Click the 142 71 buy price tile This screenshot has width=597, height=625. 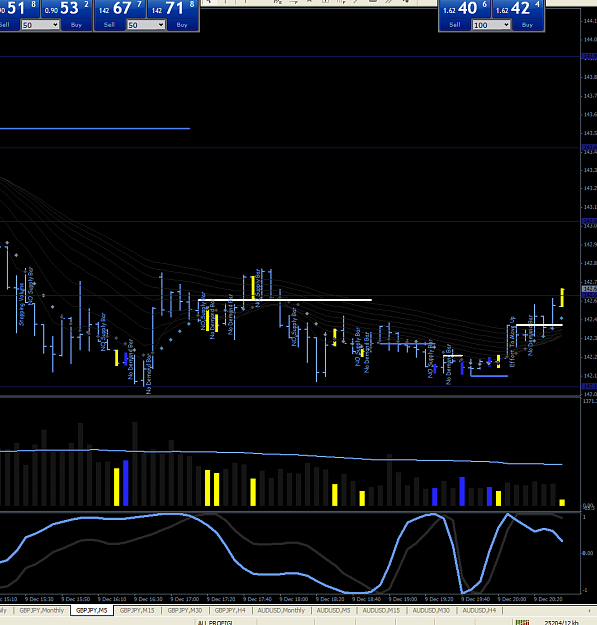click(173, 9)
